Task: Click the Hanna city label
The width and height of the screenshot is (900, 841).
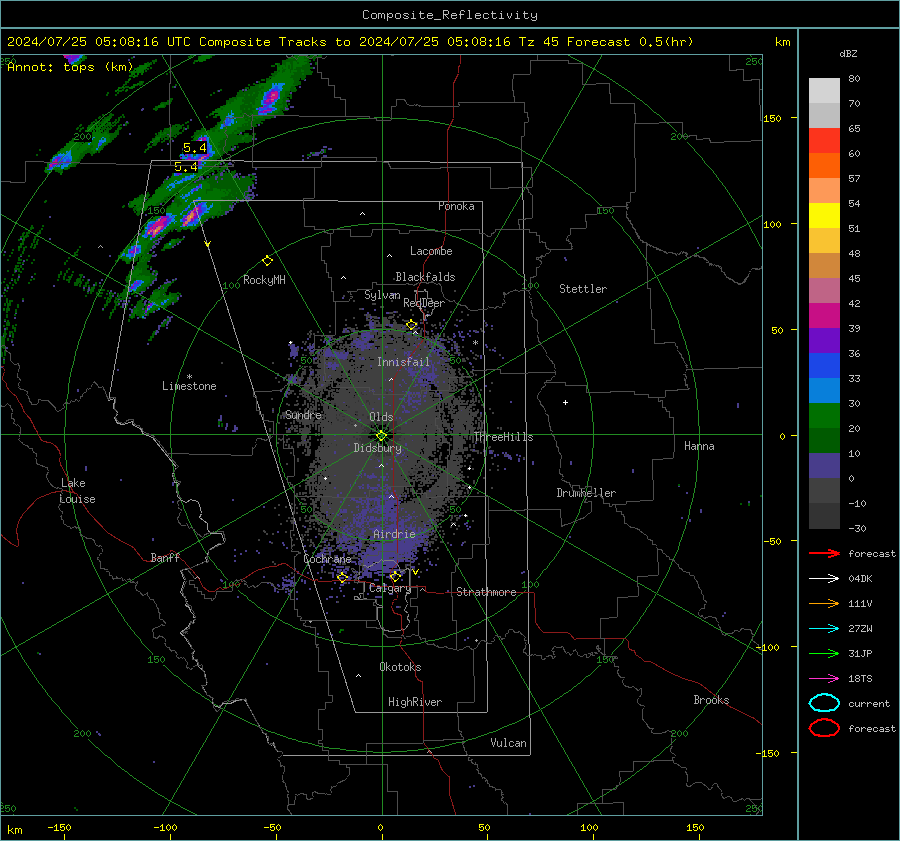Action: point(699,446)
